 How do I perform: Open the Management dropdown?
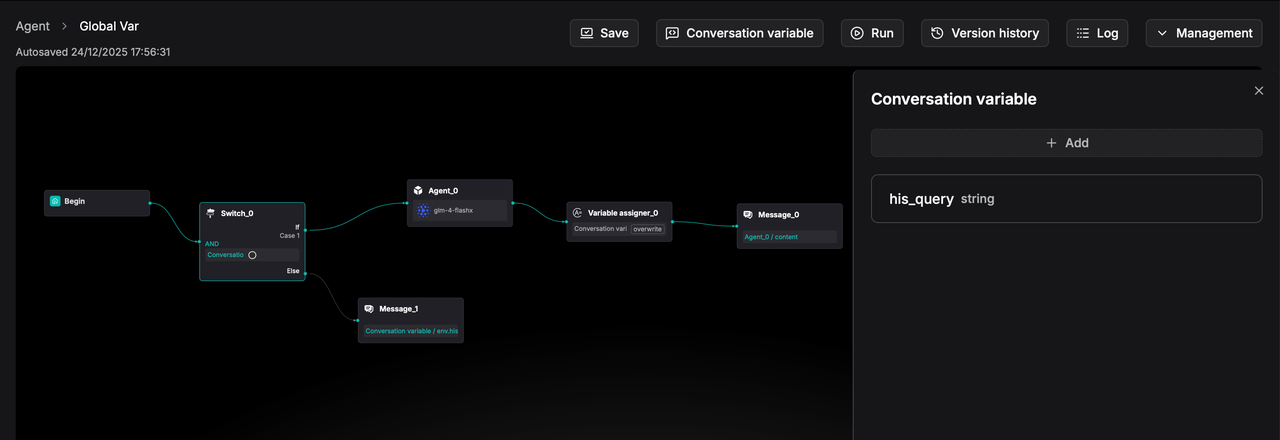coord(1204,33)
